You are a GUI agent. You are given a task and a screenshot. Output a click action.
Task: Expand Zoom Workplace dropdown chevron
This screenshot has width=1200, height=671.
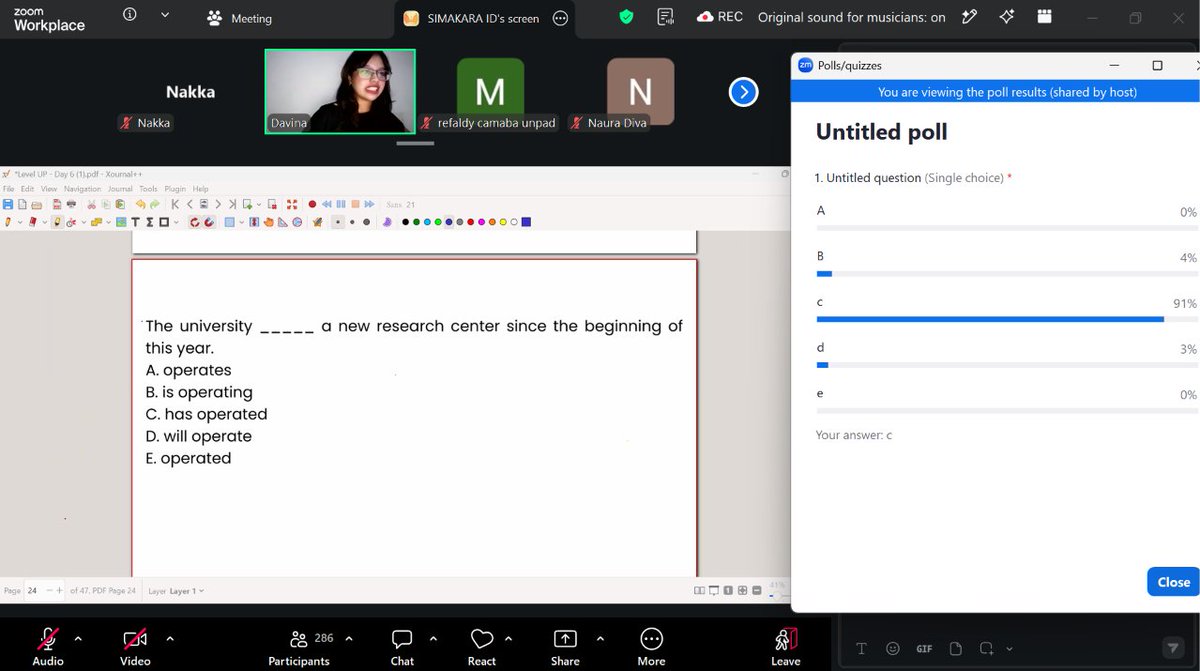coord(165,16)
